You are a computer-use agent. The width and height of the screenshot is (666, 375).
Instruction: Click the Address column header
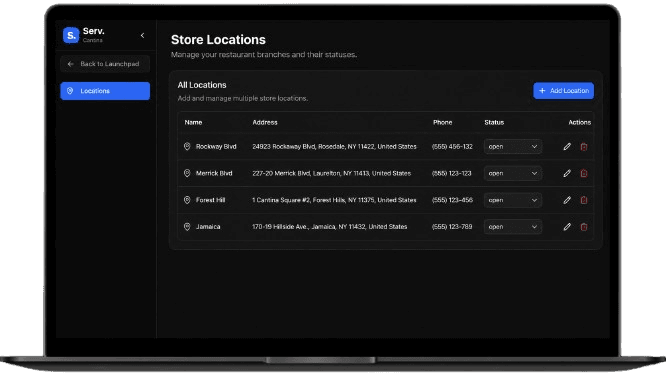(265, 122)
